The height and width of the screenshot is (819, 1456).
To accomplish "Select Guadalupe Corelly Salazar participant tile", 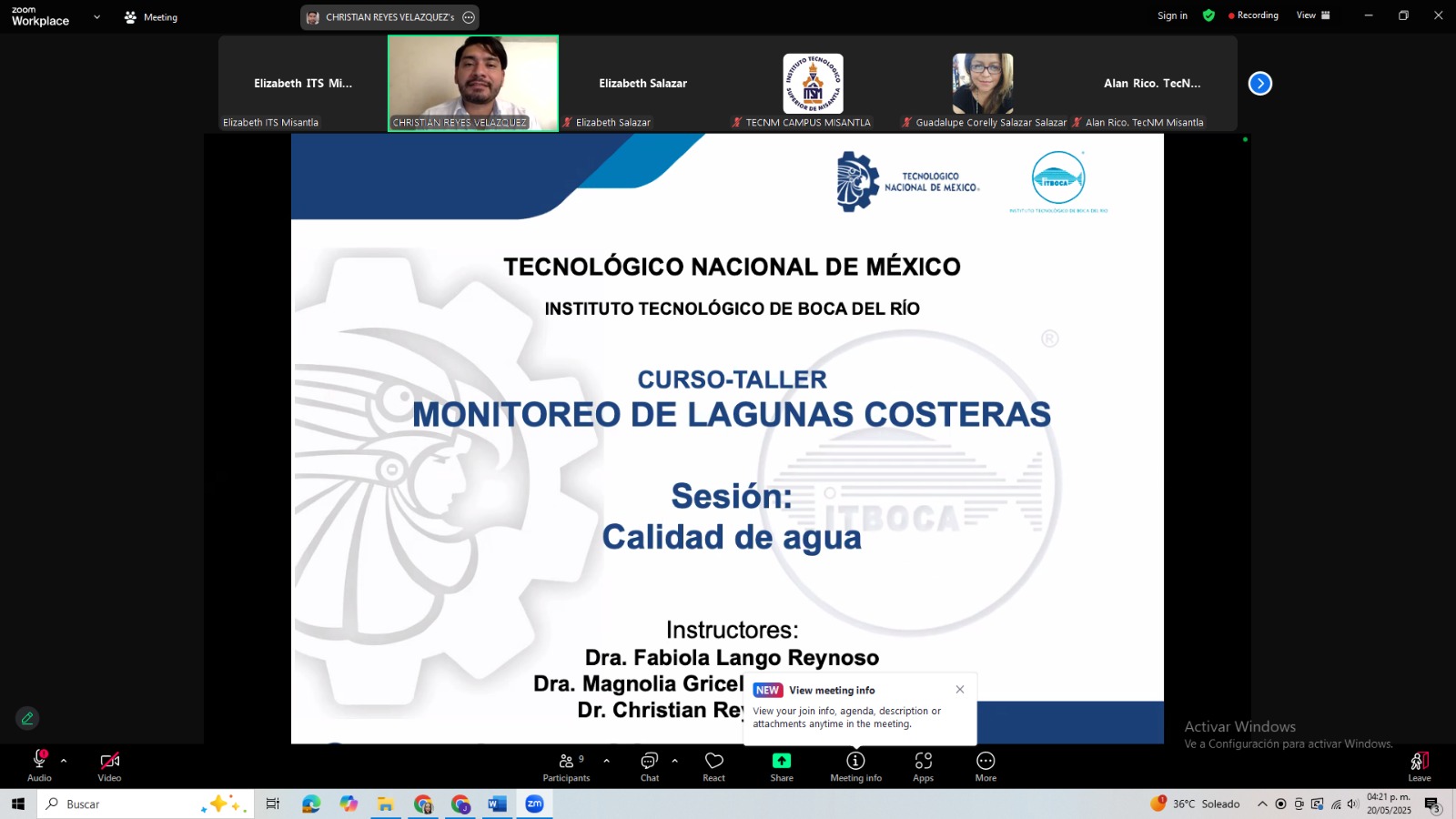I will click(x=983, y=84).
